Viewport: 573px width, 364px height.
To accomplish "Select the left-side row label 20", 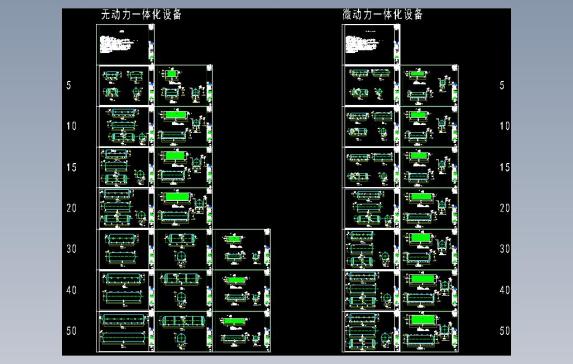I will 72,208.
